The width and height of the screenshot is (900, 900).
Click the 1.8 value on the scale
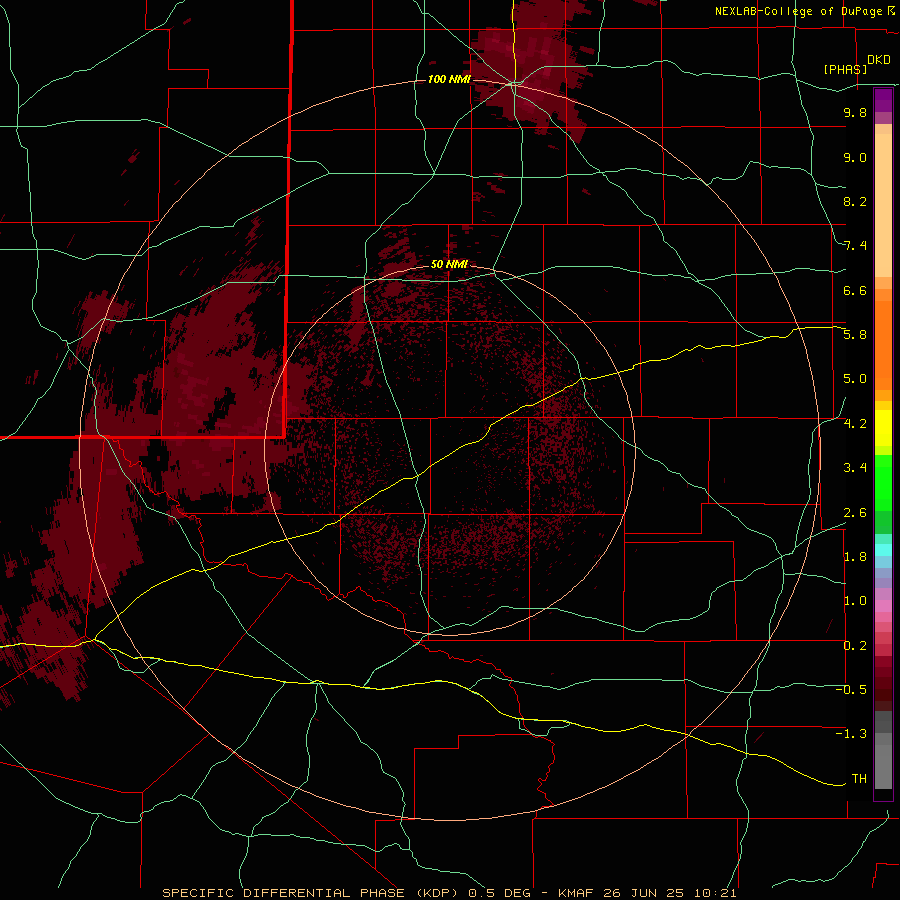coord(855,557)
